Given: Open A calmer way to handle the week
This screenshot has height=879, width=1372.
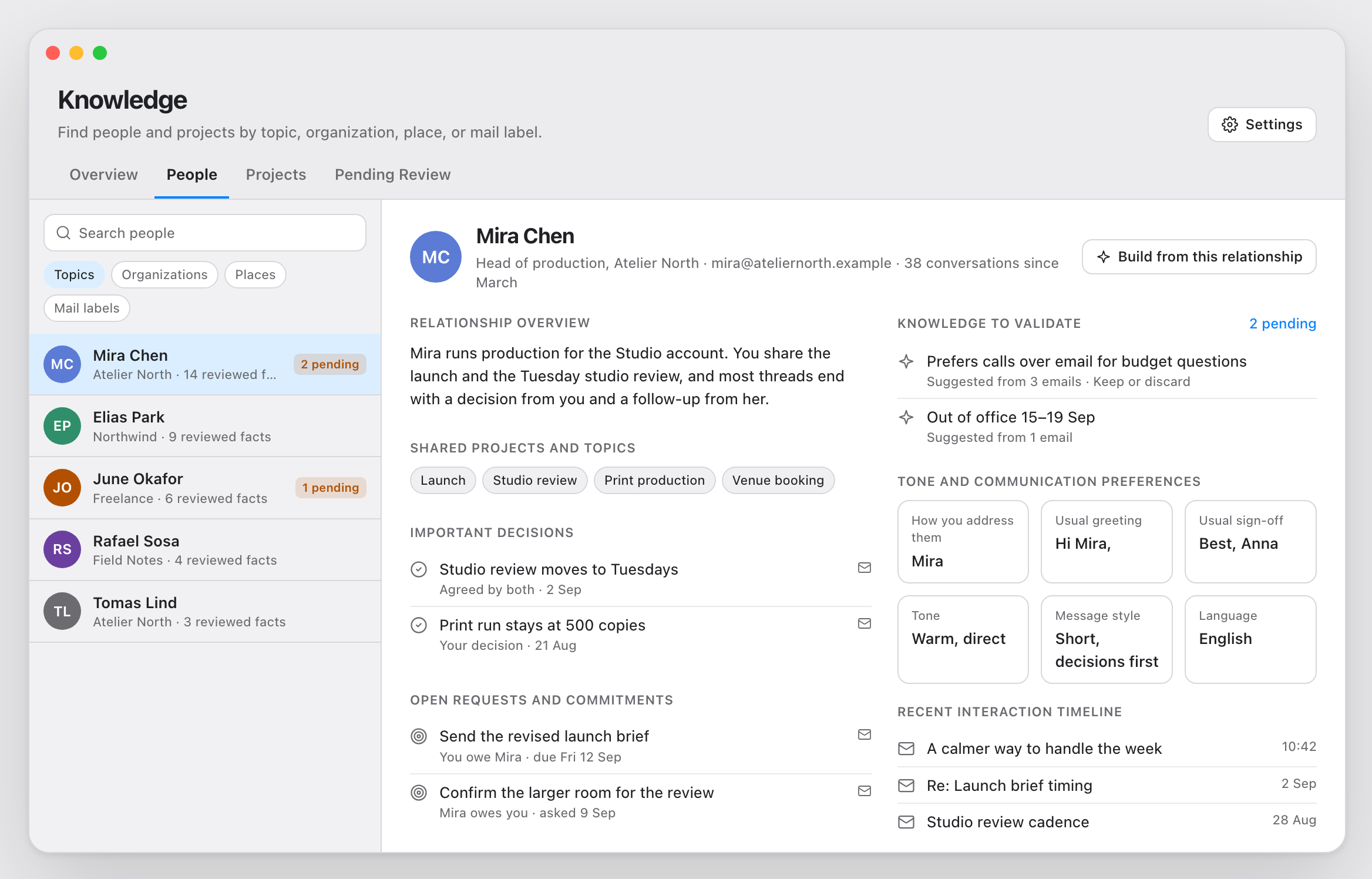Looking at the screenshot, I should (1107, 749).
